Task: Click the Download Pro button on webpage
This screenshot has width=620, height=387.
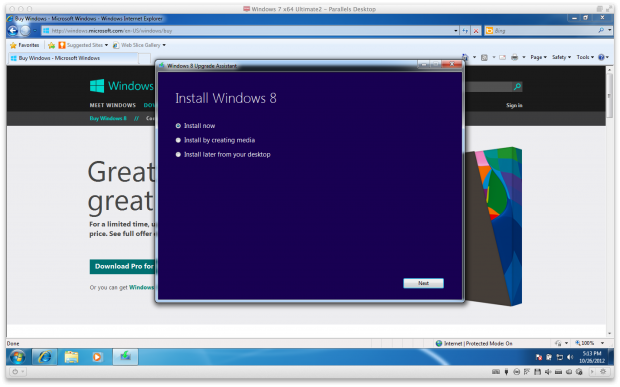Action: click(x=123, y=266)
